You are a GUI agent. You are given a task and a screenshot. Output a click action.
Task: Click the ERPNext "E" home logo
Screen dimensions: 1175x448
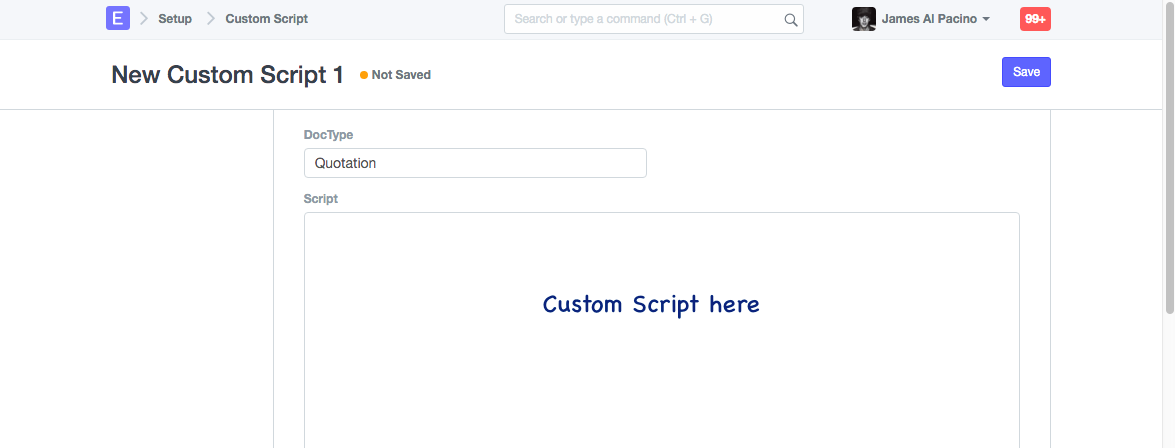(117, 18)
